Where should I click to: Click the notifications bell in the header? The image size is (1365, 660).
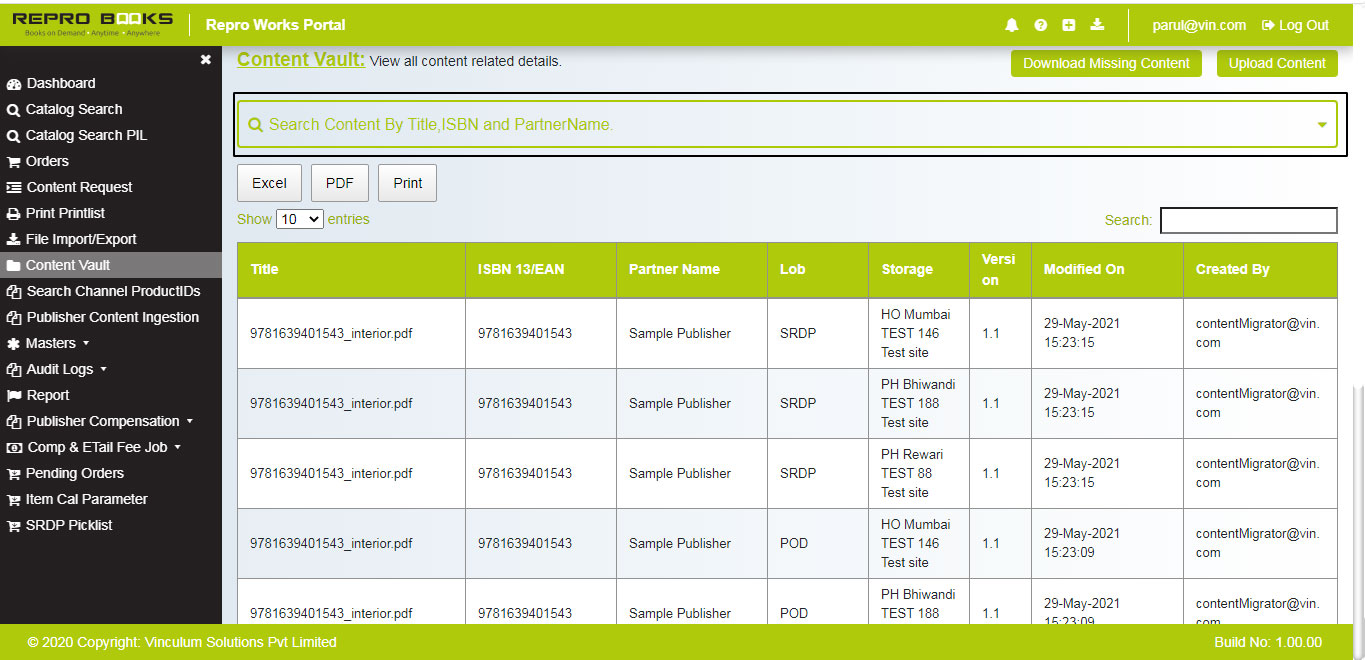pos(1011,25)
